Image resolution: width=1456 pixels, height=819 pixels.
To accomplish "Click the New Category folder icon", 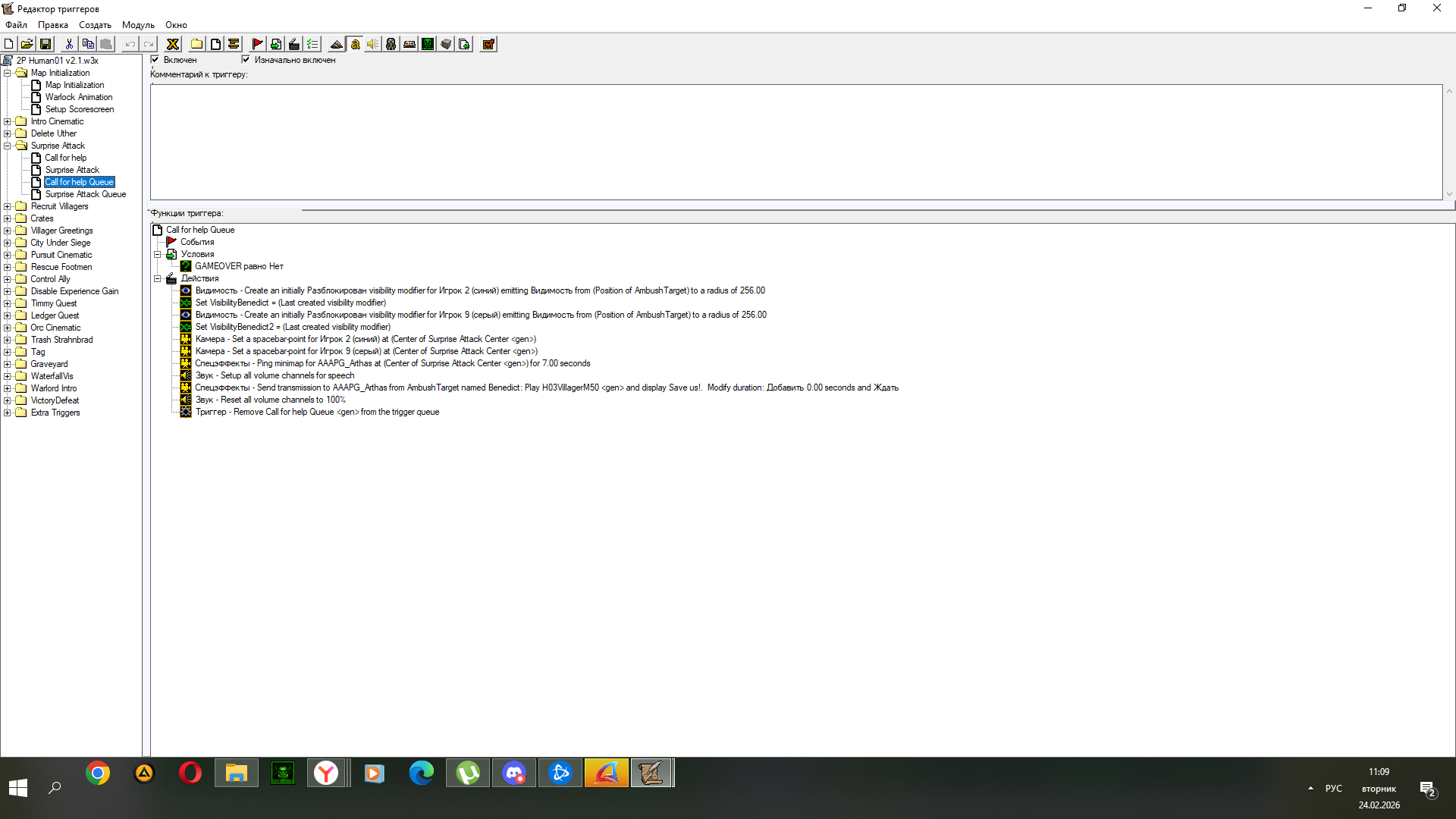I will (196, 44).
